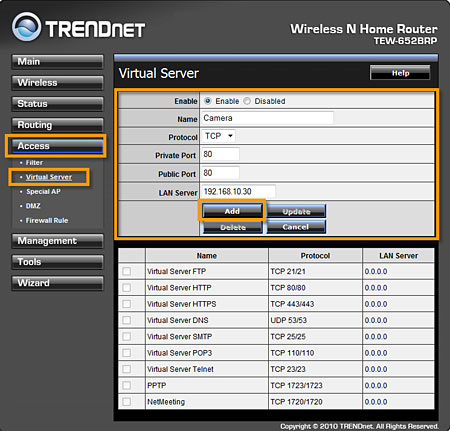This screenshot has height=431, width=450.
Task: Open the DMZ submenu link
Action: [x=33, y=206]
